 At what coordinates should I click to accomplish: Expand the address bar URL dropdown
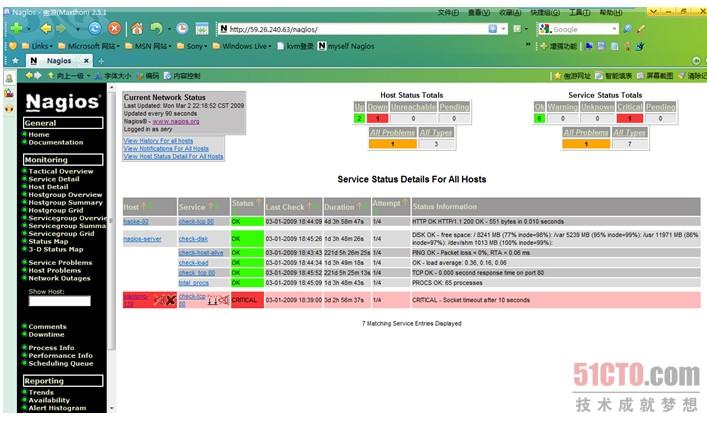click(x=504, y=29)
